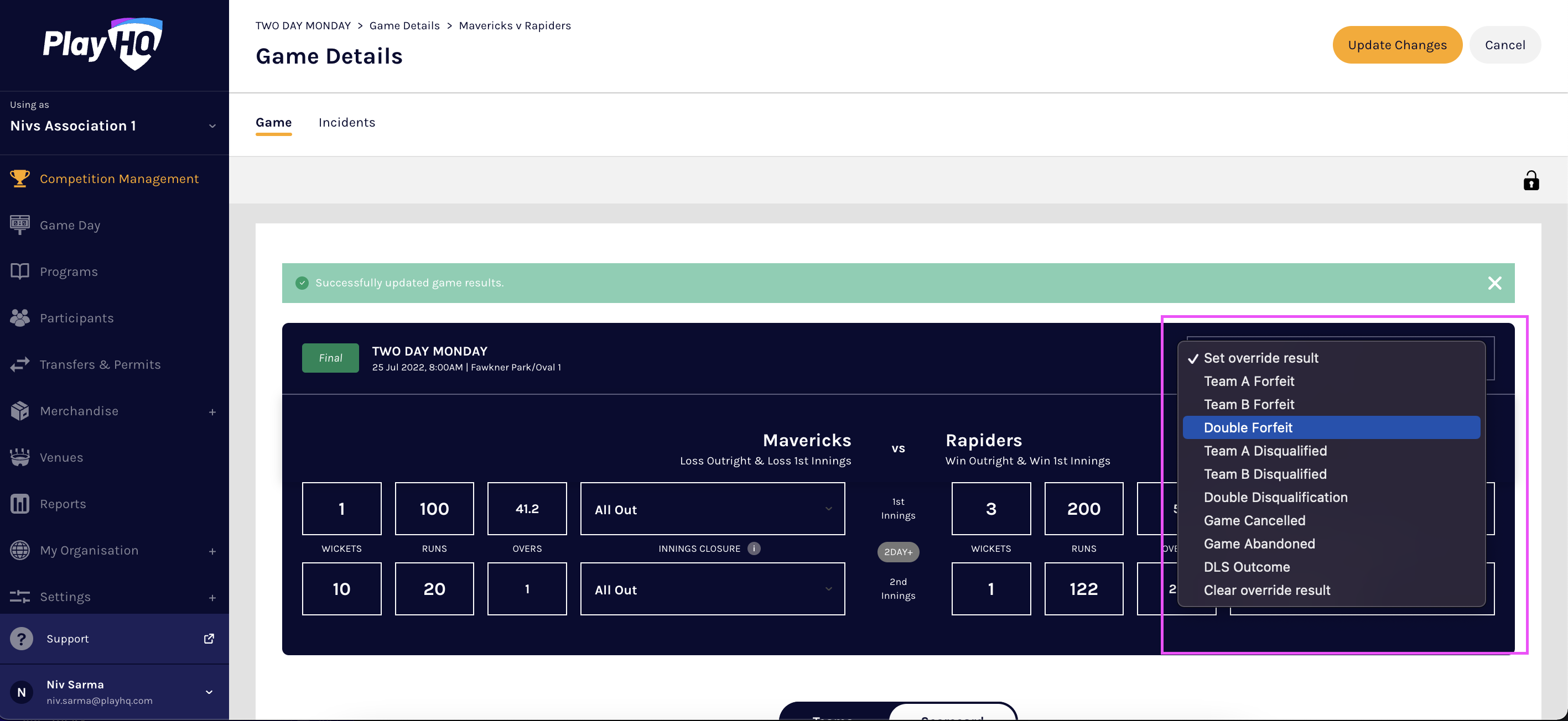Click the padlock lock icon
Screen dimensions: 1568x721
point(1531,181)
